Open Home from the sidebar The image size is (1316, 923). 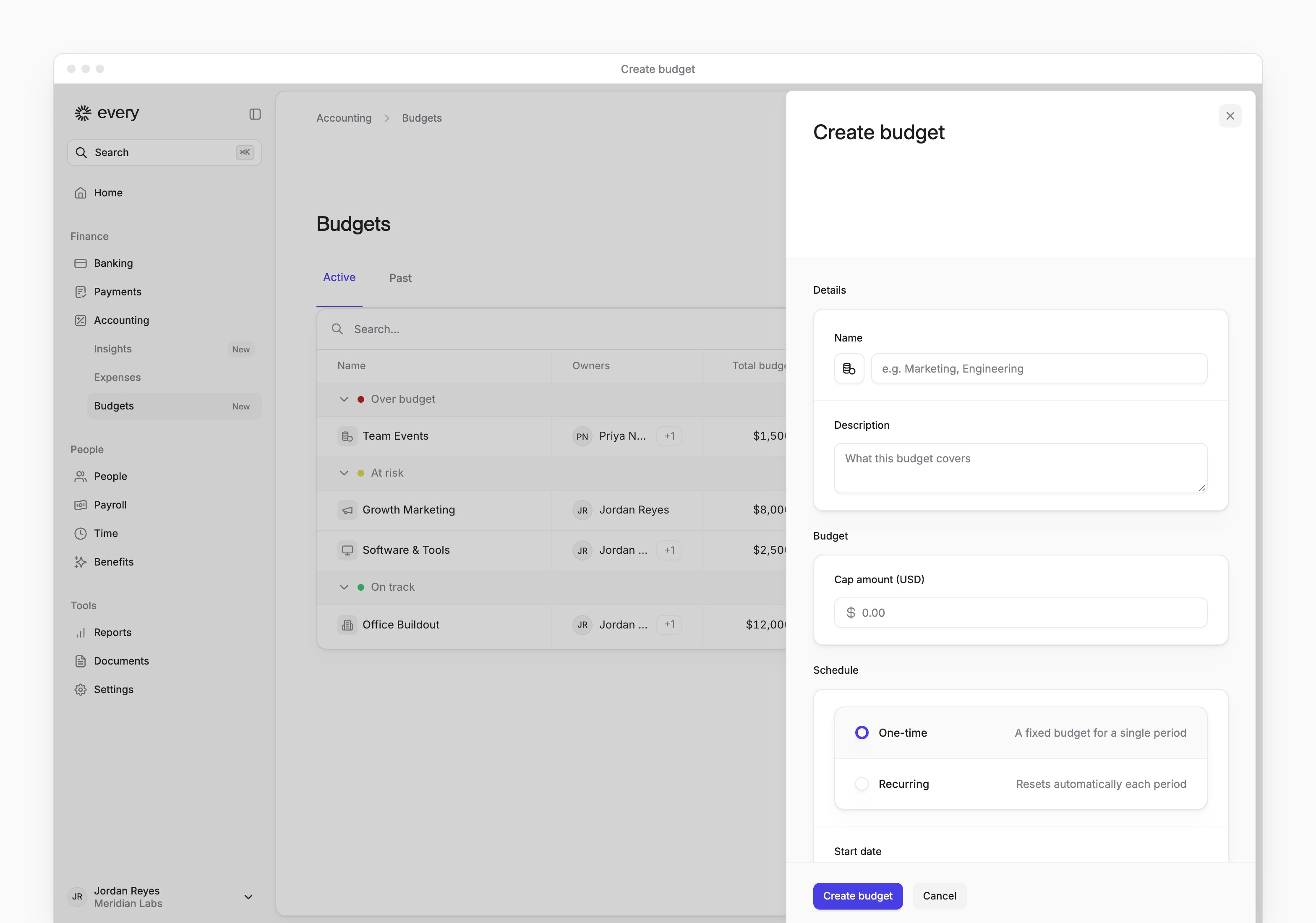(x=164, y=193)
